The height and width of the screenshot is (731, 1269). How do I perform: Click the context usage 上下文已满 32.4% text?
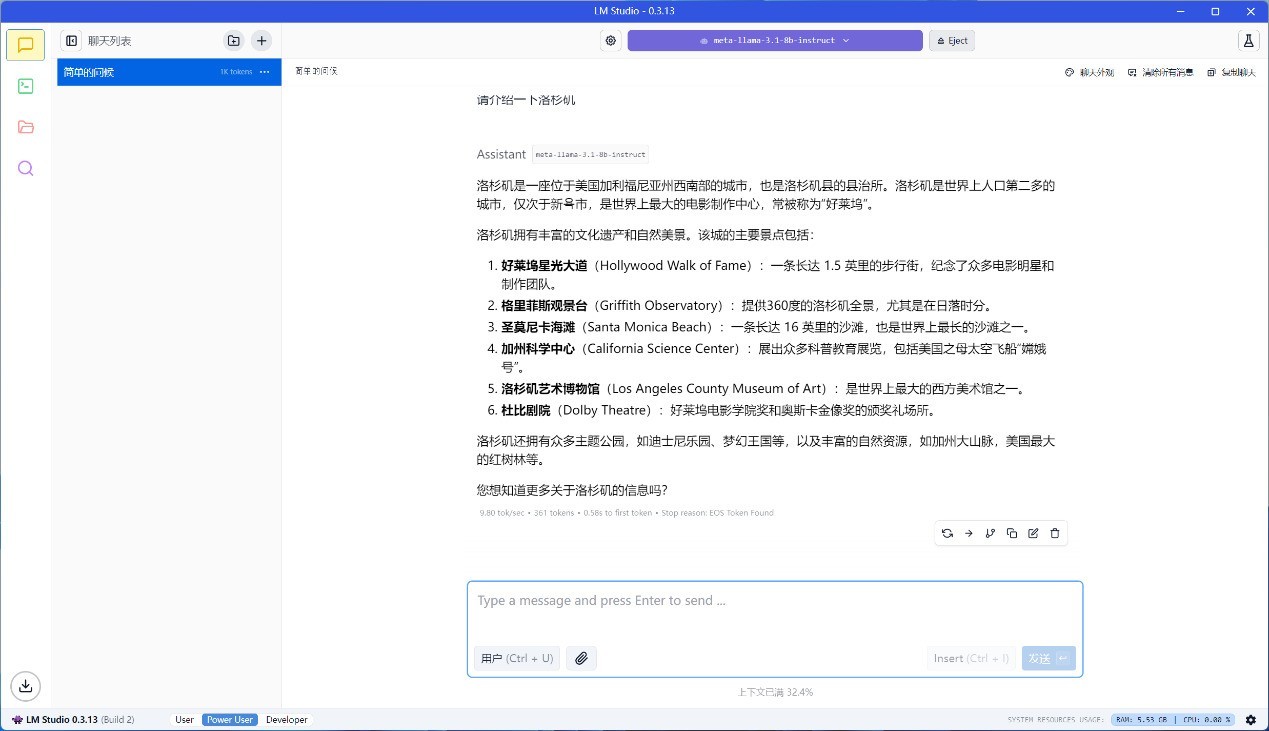tap(775, 692)
